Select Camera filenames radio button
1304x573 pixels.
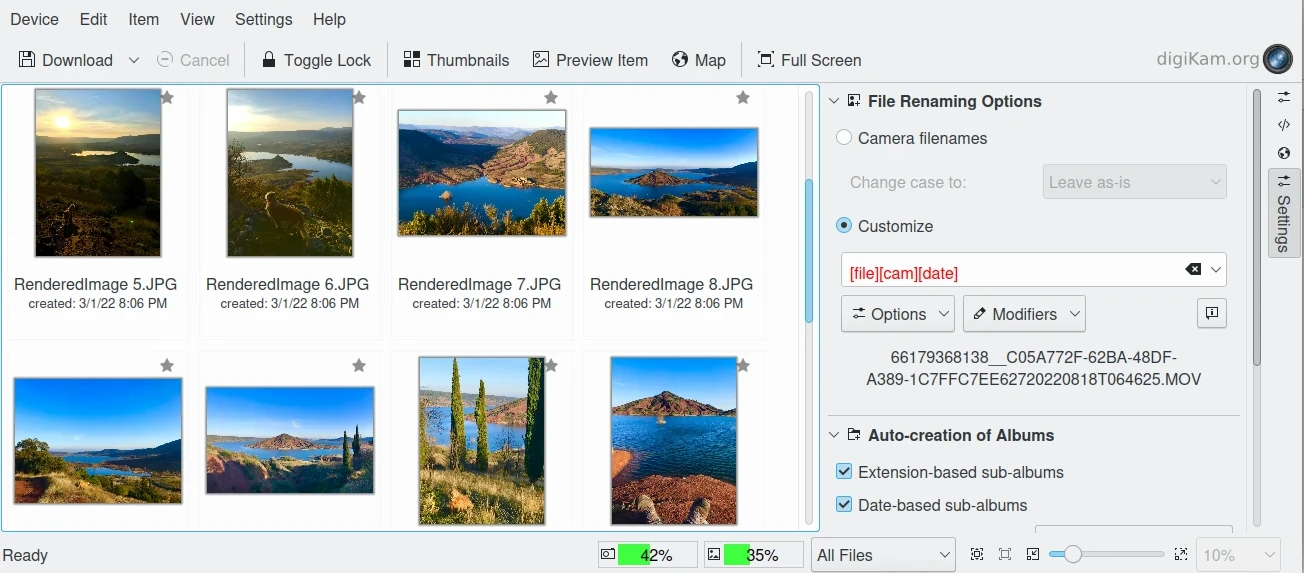pyautogui.click(x=844, y=138)
